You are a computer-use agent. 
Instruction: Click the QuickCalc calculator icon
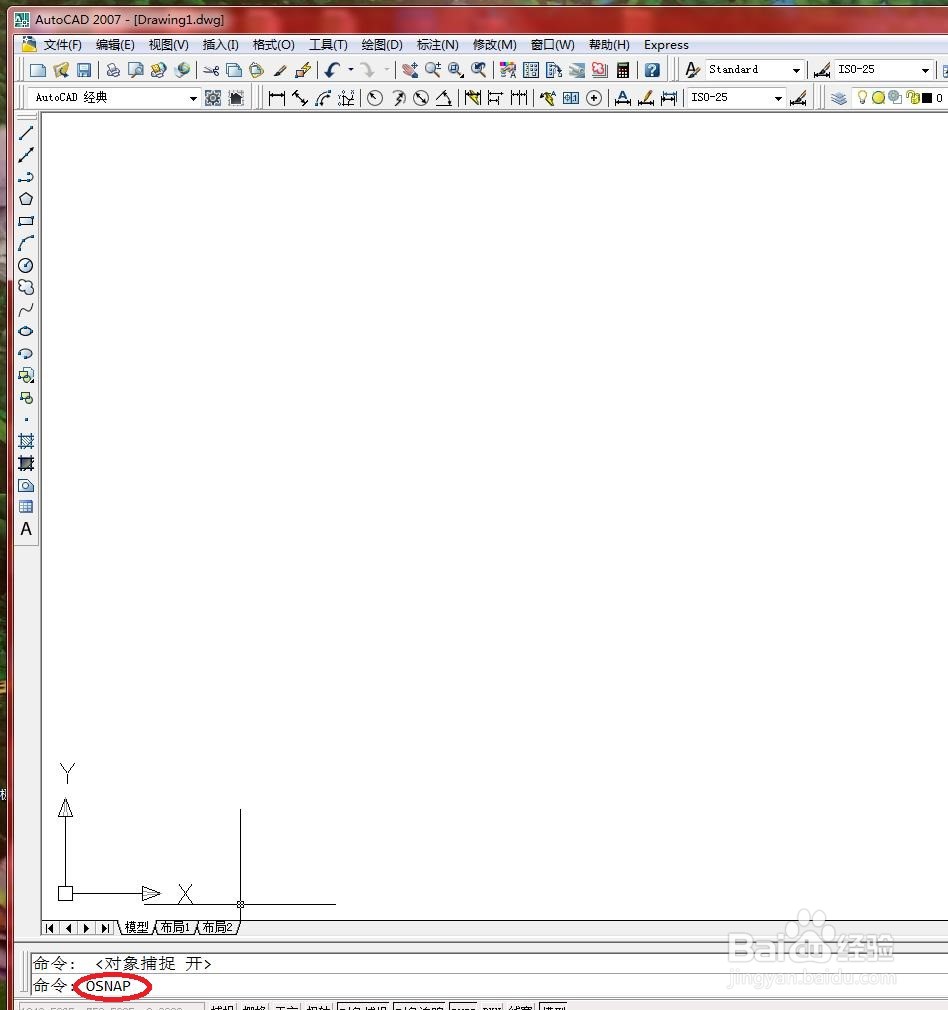point(623,70)
